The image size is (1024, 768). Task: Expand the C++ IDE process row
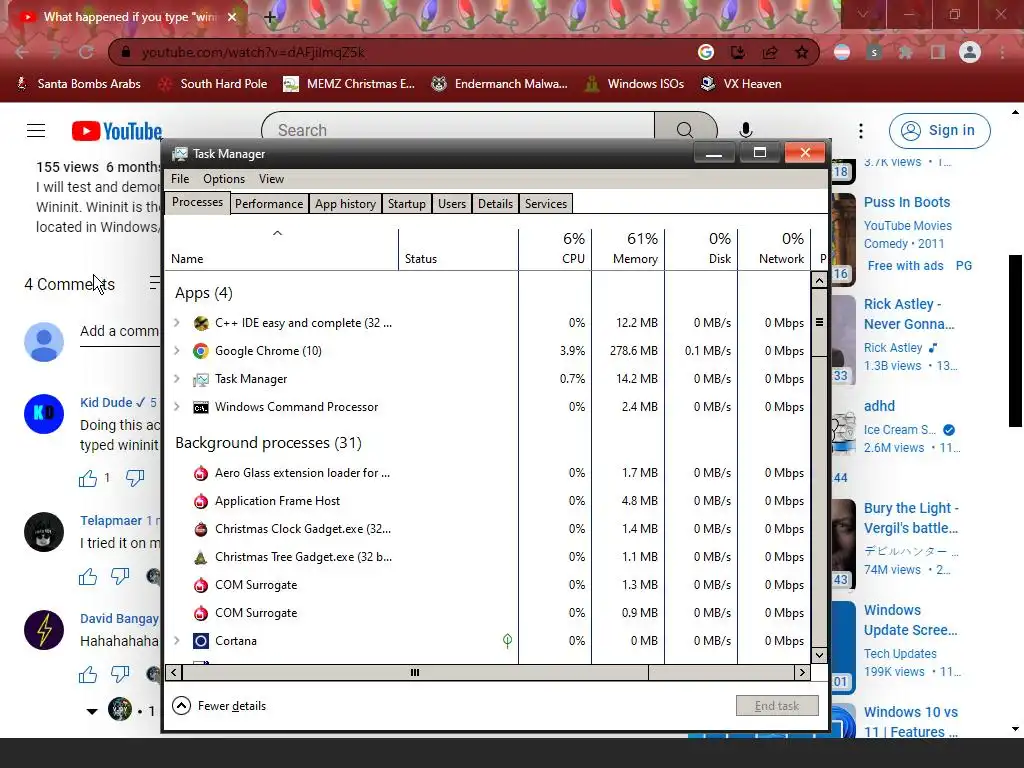176,323
